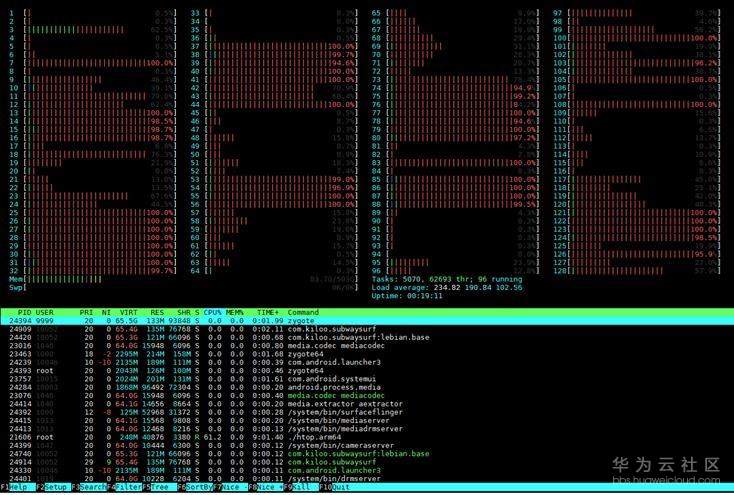Viewport: 734px width, 495px height.
Task: Click the Mem usage meter bar
Action: pos(183,280)
